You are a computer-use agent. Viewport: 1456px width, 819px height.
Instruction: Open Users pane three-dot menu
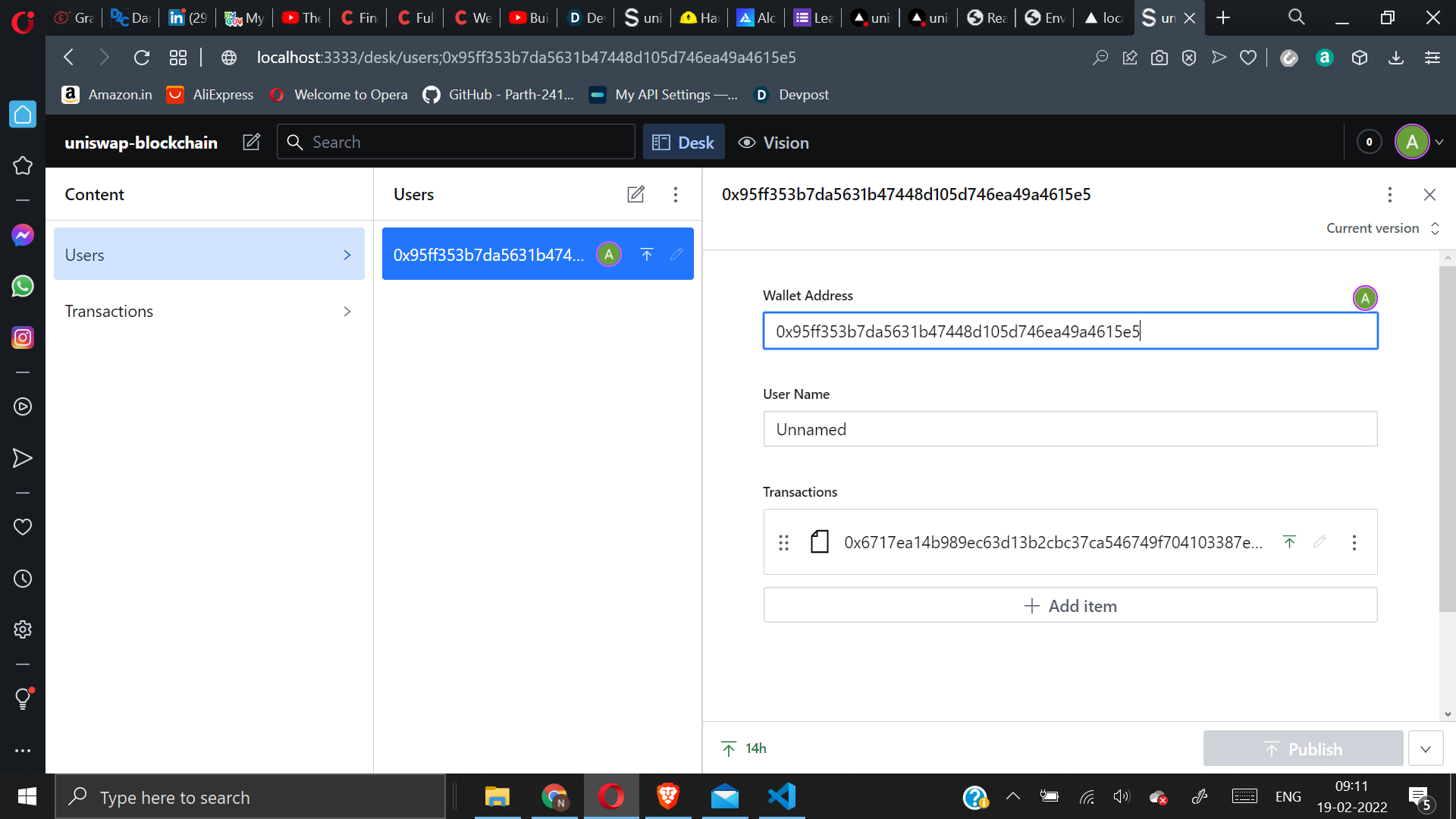click(675, 195)
